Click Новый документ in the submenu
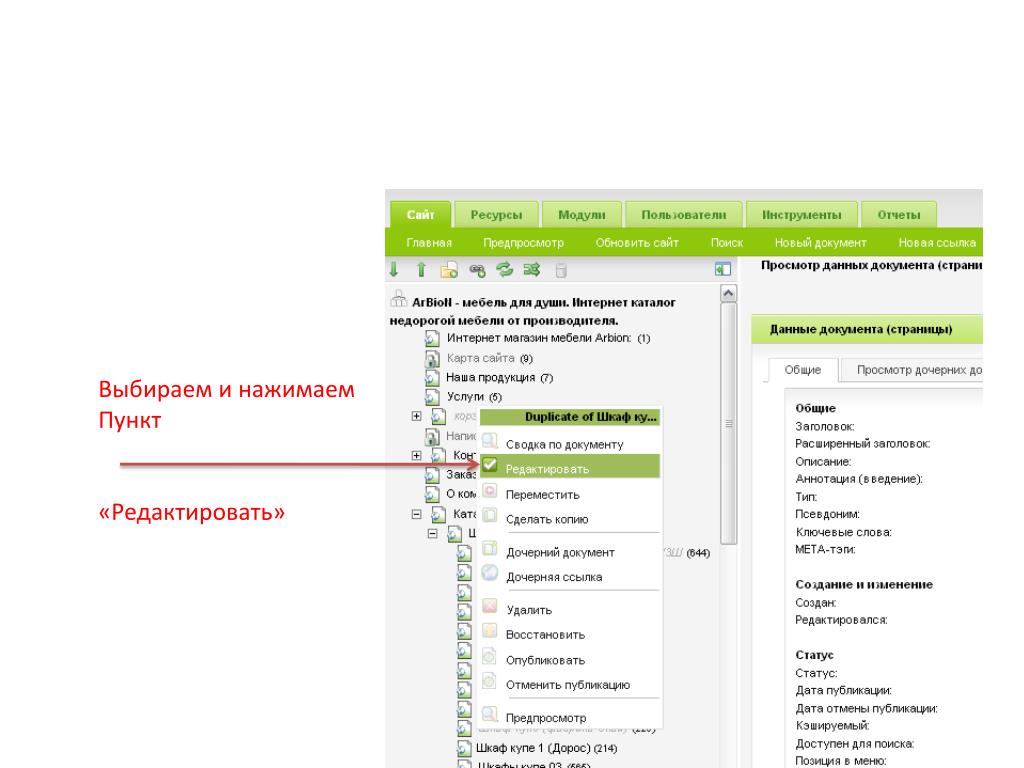 pos(820,242)
